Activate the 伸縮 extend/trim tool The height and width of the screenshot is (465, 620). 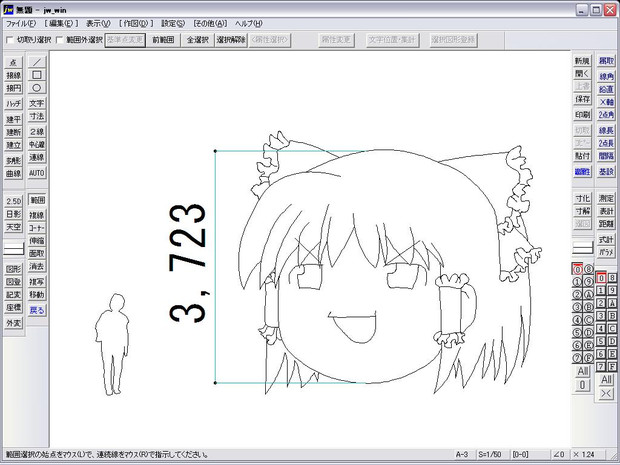tap(37, 240)
